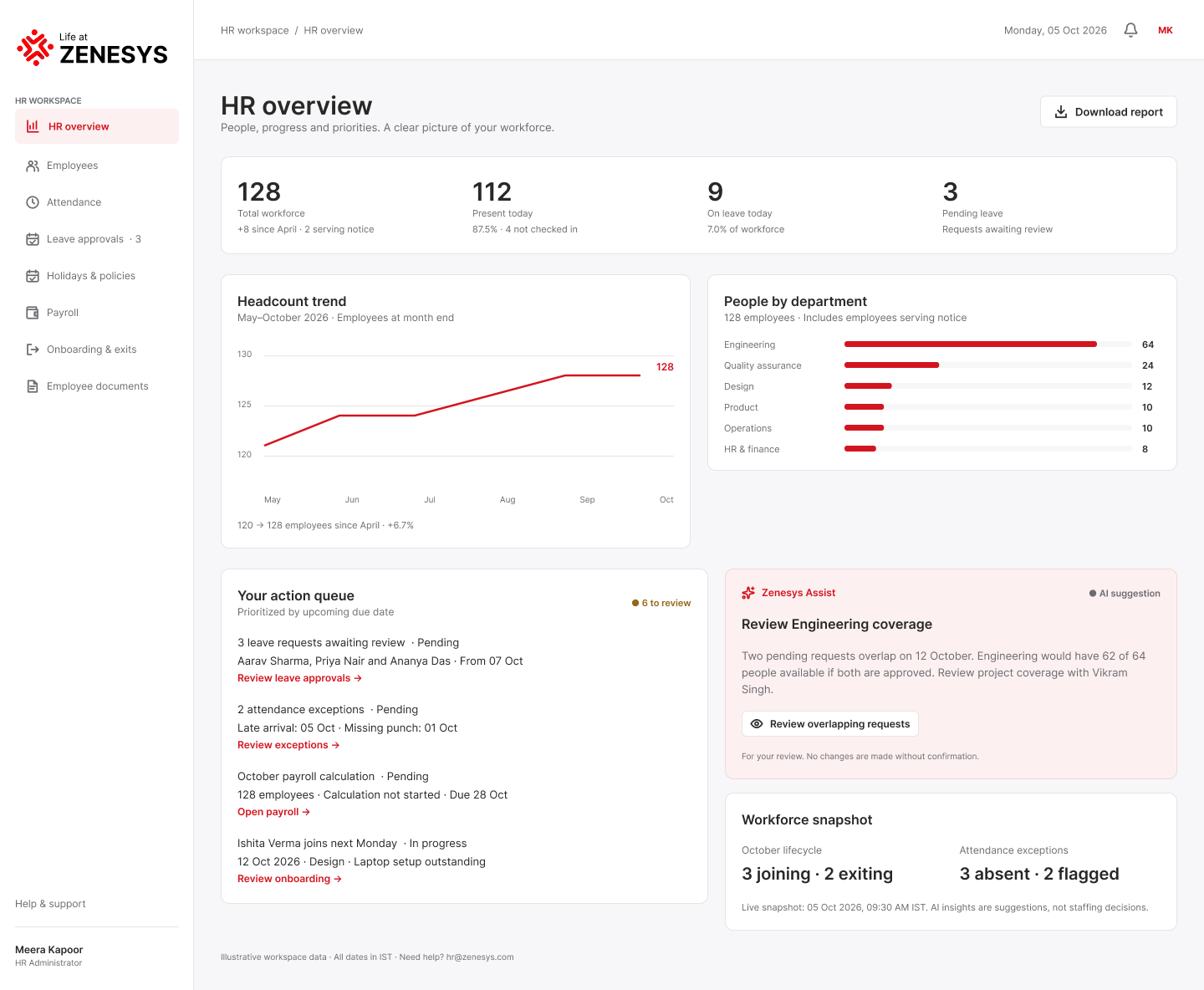This screenshot has height=990, width=1204.
Task: Follow the Review leave approvals link
Action: [299, 678]
